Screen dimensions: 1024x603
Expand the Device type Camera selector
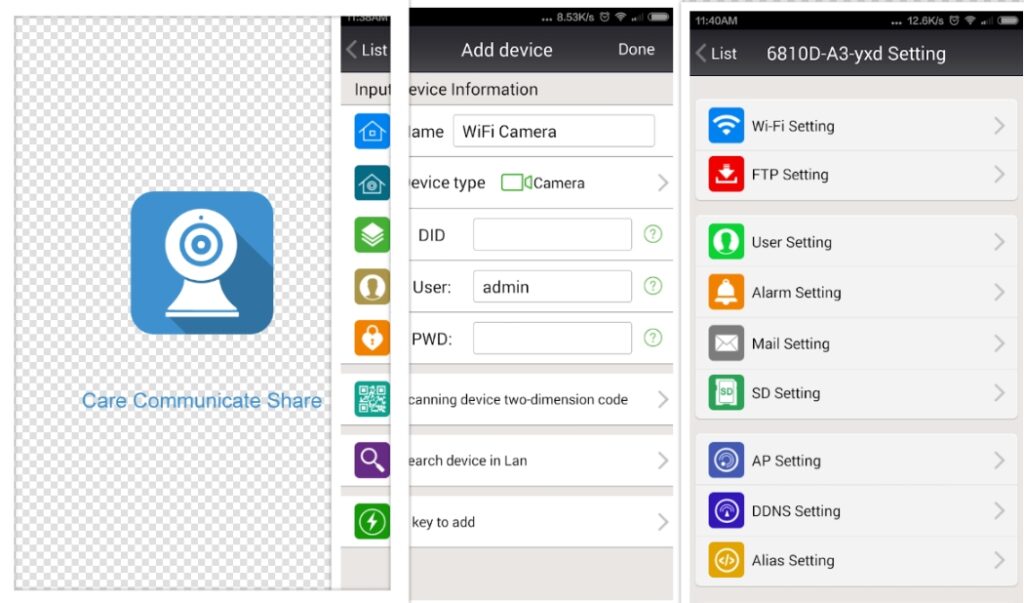pyautogui.click(x=662, y=183)
